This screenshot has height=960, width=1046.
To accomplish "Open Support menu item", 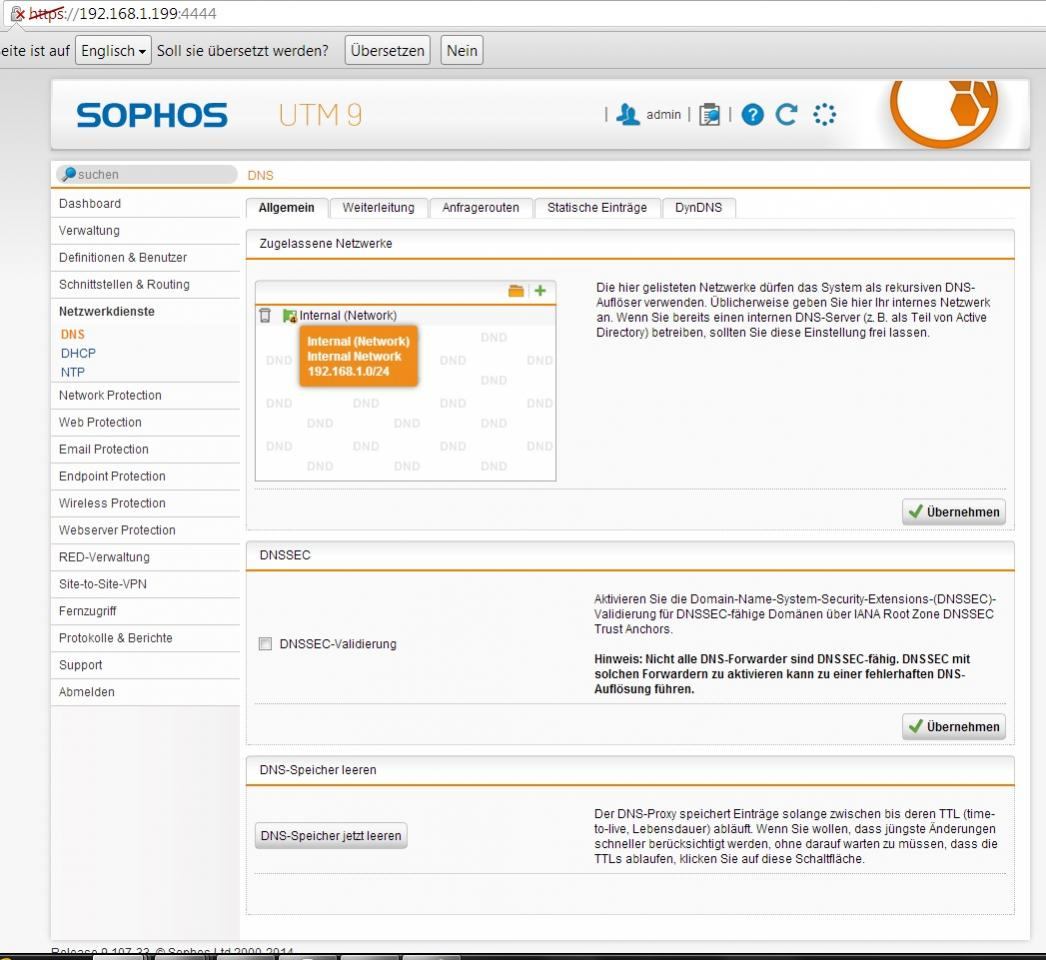I will [x=145, y=665].
